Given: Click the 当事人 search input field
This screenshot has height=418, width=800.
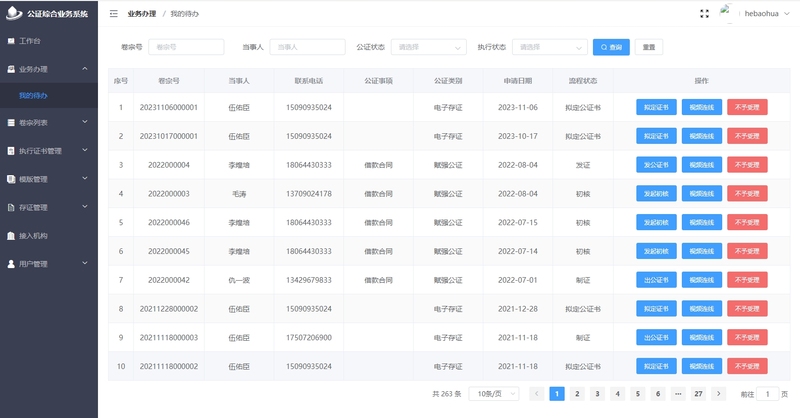Looking at the screenshot, I should [307, 47].
